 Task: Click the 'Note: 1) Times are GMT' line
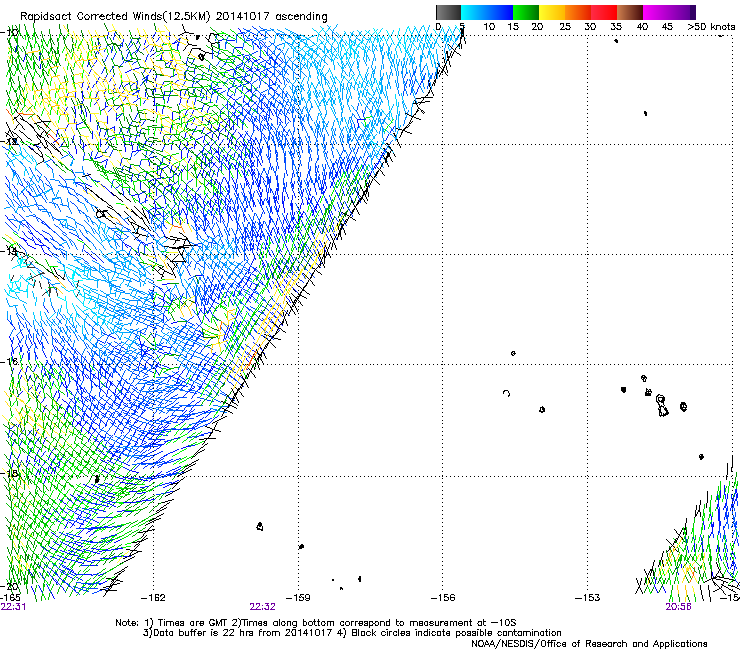316,623
